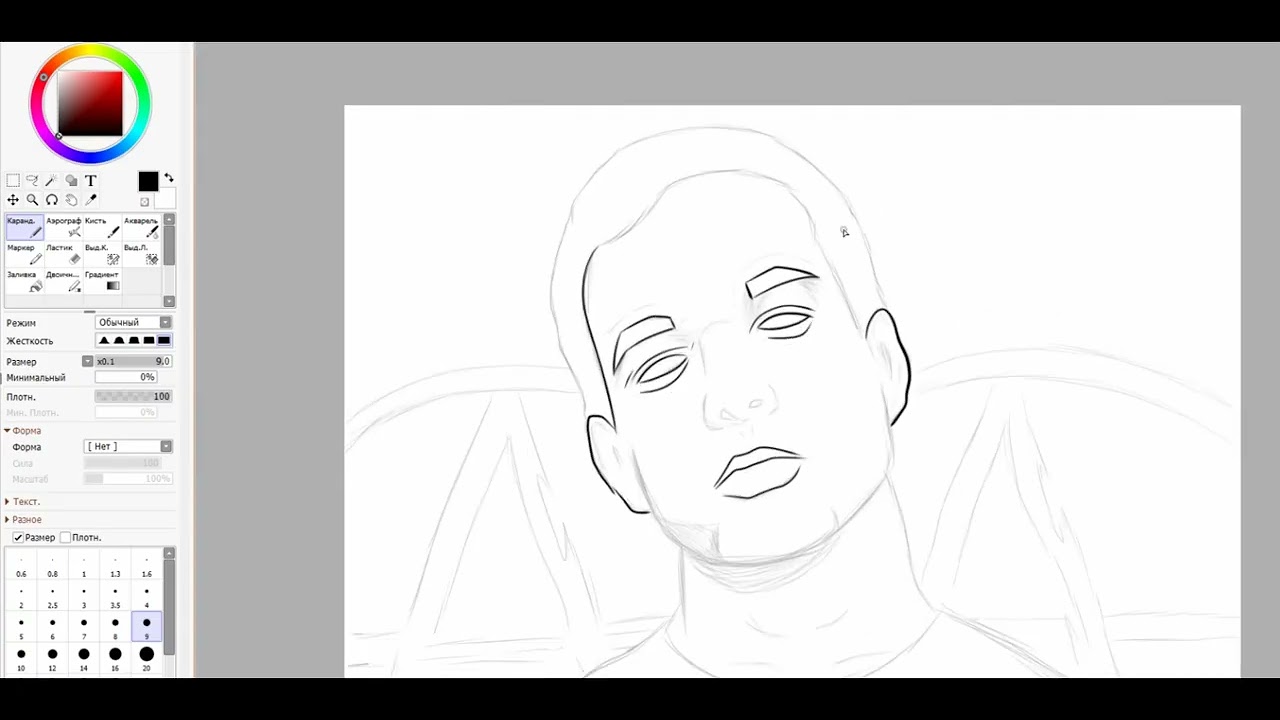Select the shape tool icon
This screenshot has height=720, width=1280.
[71, 181]
